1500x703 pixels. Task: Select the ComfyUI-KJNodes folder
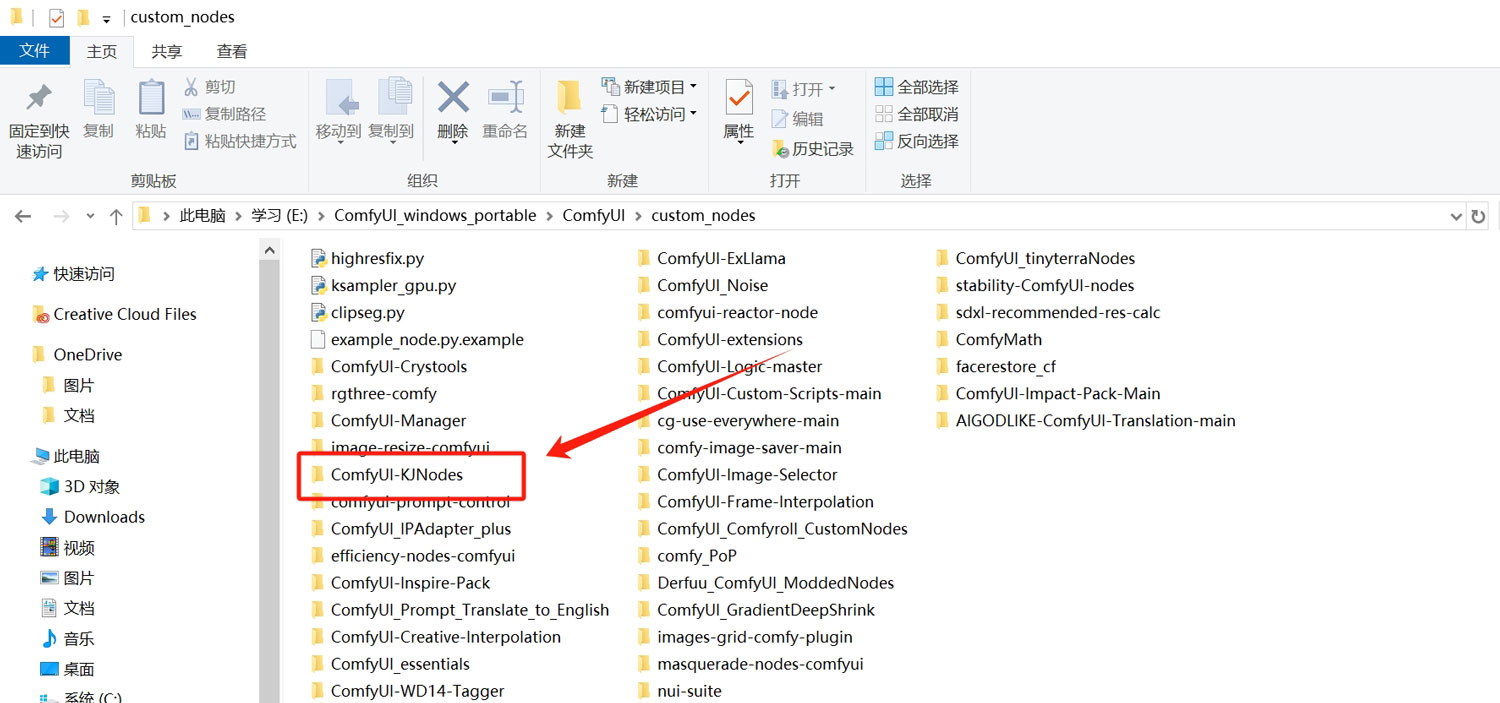coord(387,474)
